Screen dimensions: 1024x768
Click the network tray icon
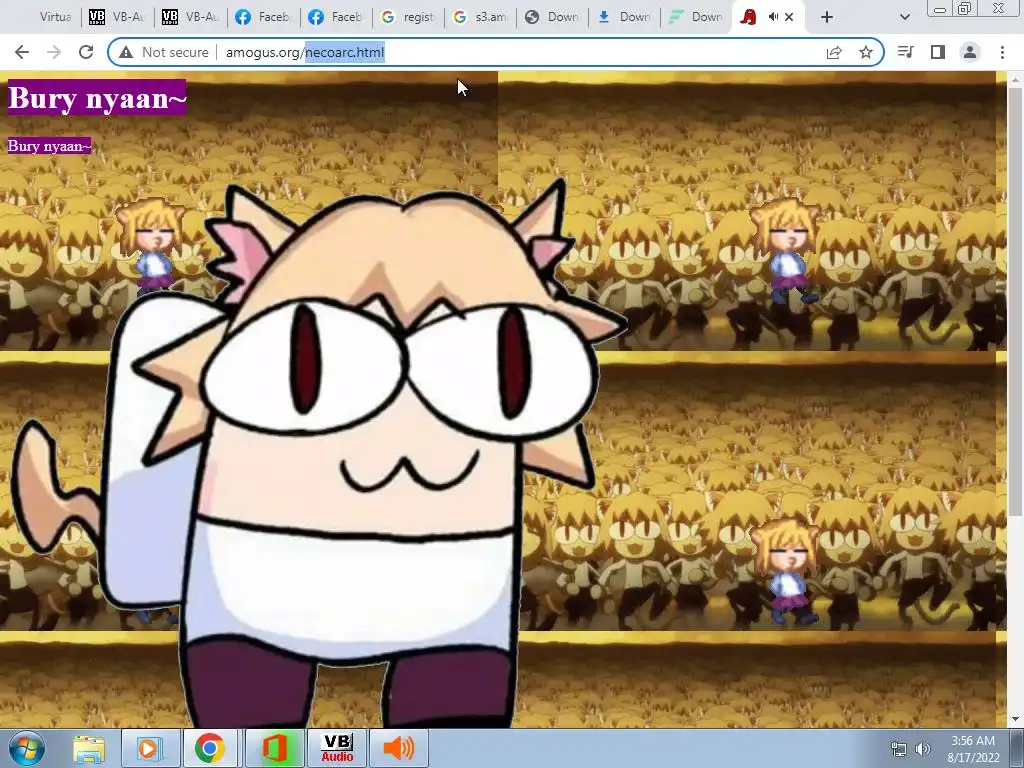coord(899,749)
